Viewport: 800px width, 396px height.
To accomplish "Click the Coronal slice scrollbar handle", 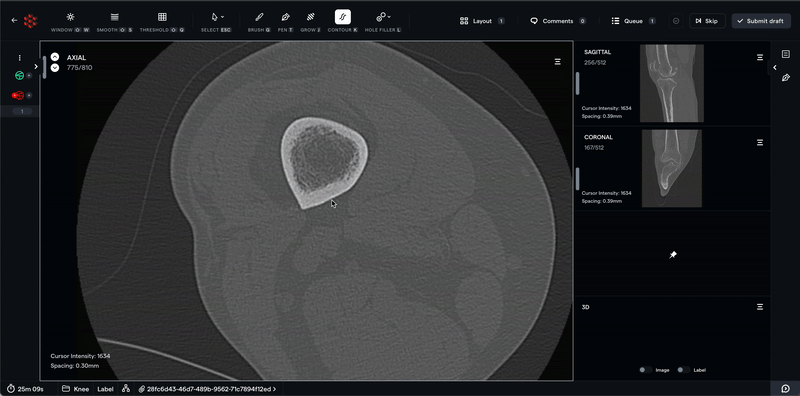I will pyautogui.click(x=578, y=179).
